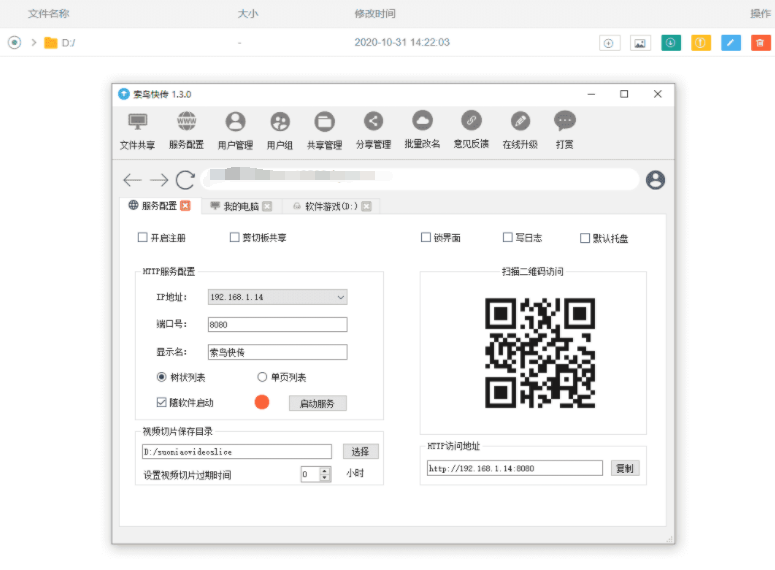Screen dimensions: 775x570
Task: Open the D:/ folder icon
Action: tap(51, 43)
